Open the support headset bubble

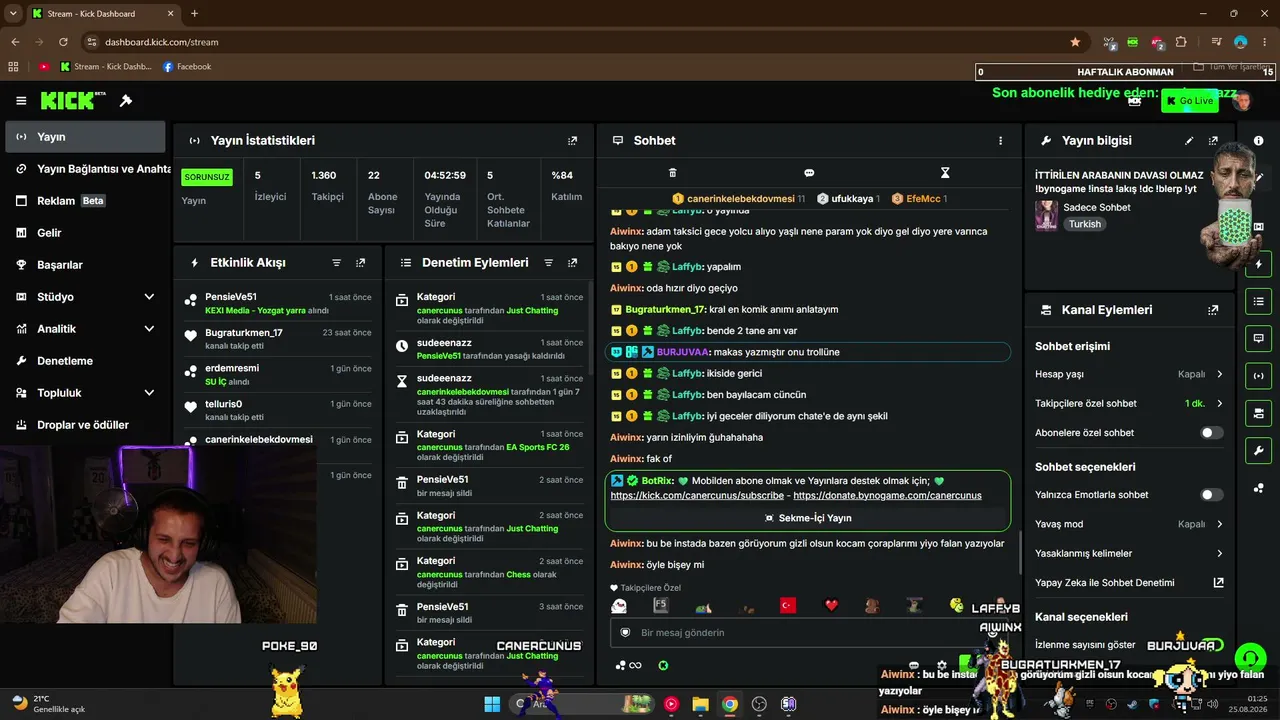pos(1250,658)
